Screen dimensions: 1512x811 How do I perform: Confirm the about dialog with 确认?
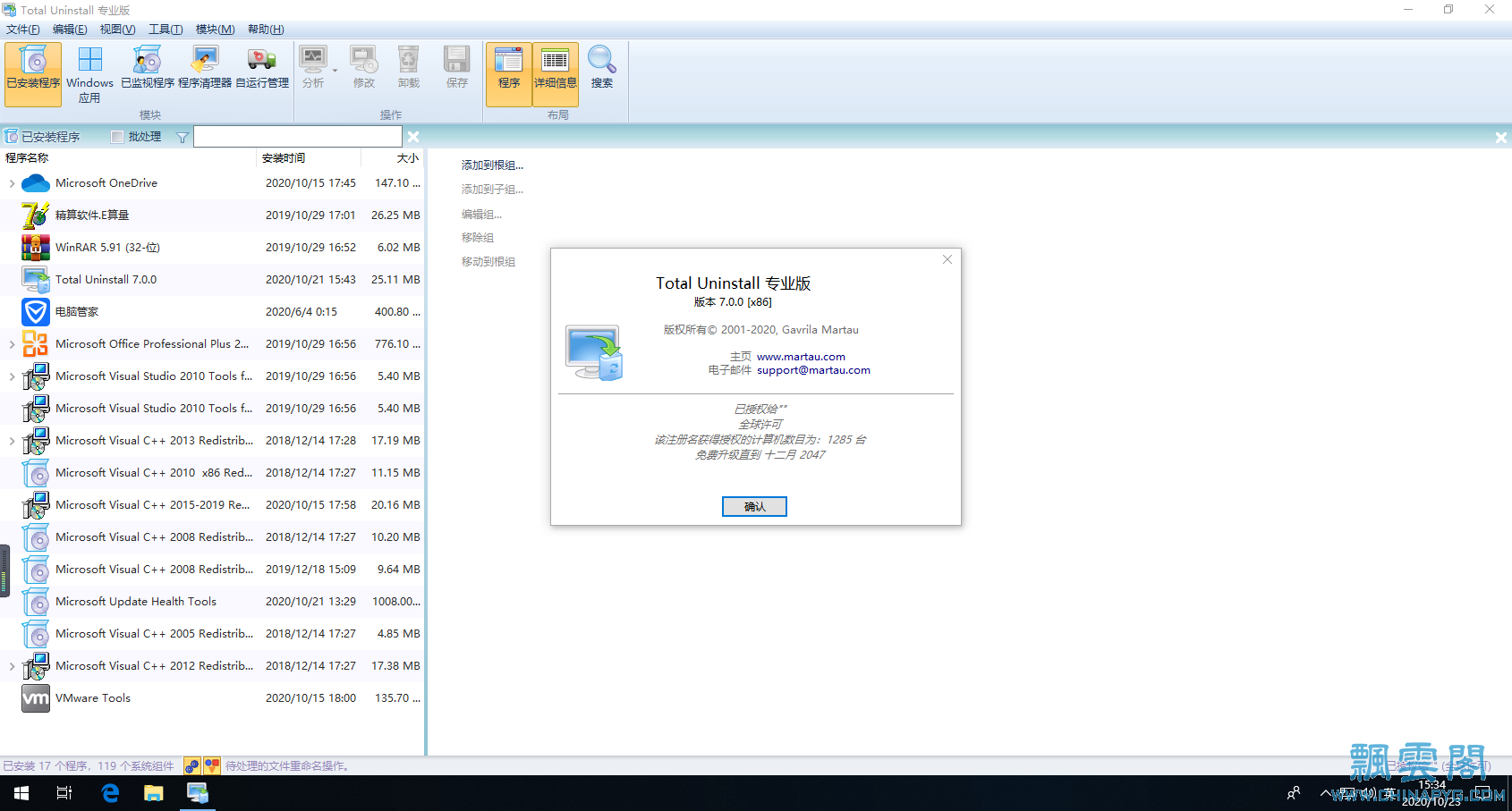coord(754,506)
